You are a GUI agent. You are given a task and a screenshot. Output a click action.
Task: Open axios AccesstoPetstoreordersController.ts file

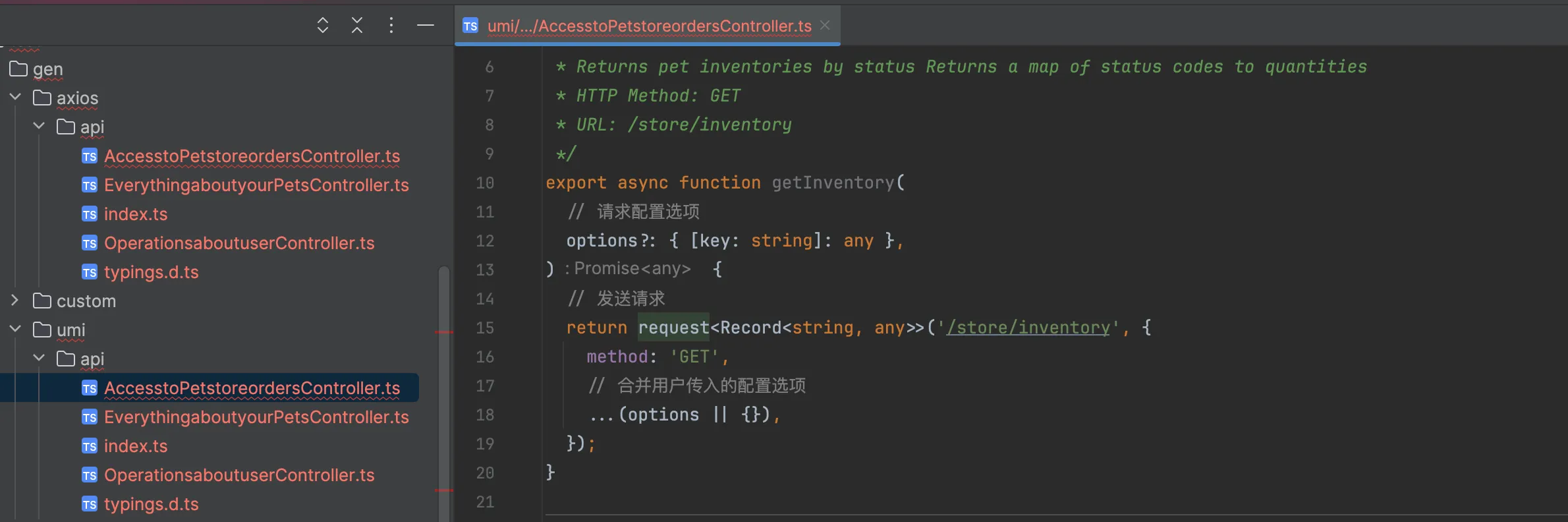tap(252, 156)
